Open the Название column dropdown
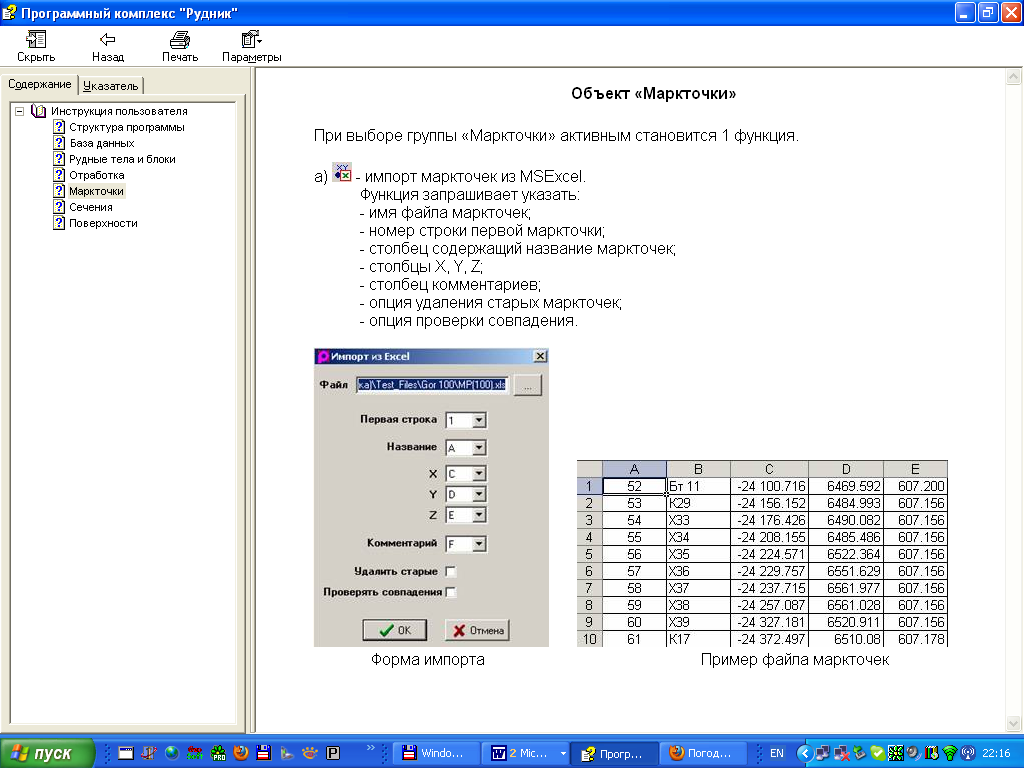Image resolution: width=1024 pixels, height=768 pixels. [479, 448]
